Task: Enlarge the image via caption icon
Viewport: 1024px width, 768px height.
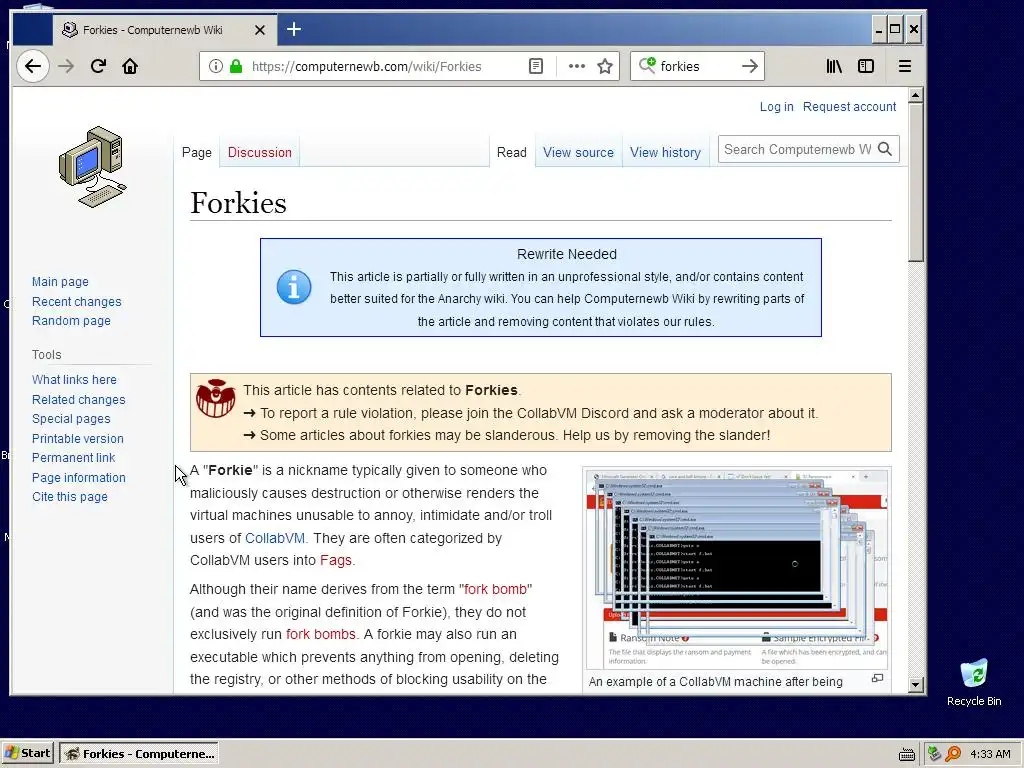Action: tap(878, 679)
